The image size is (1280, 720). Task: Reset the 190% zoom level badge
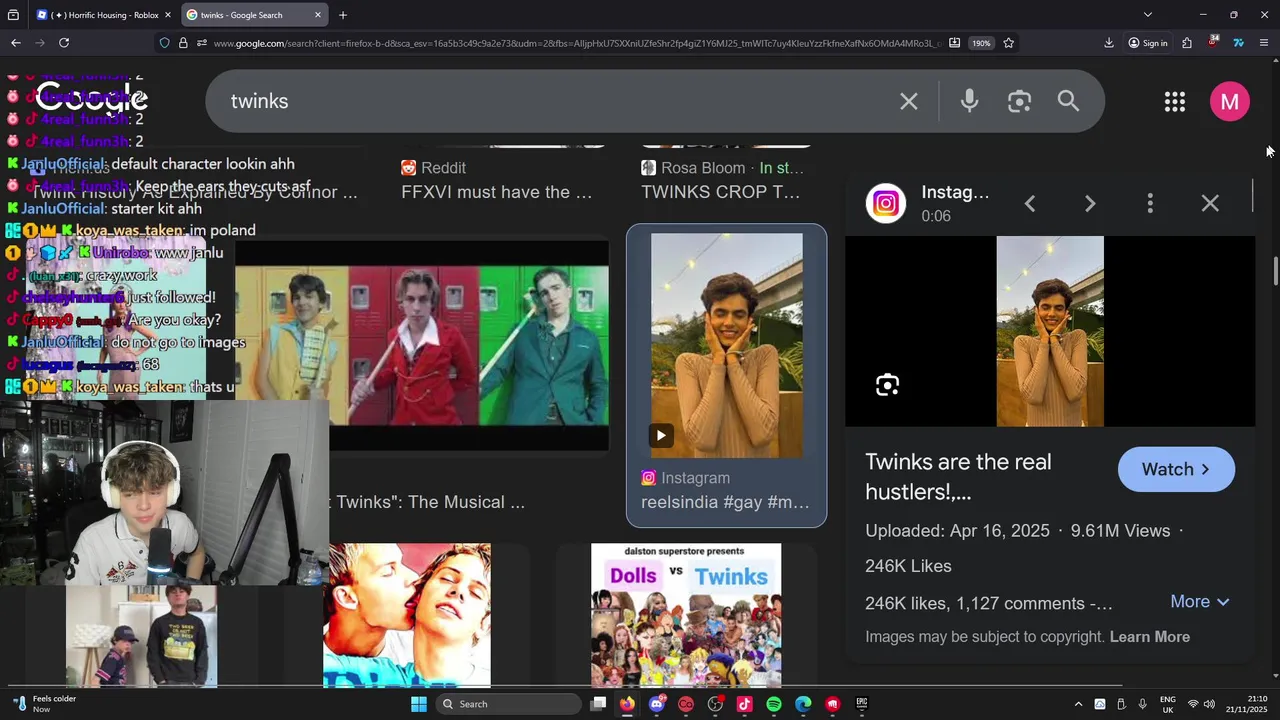(982, 43)
